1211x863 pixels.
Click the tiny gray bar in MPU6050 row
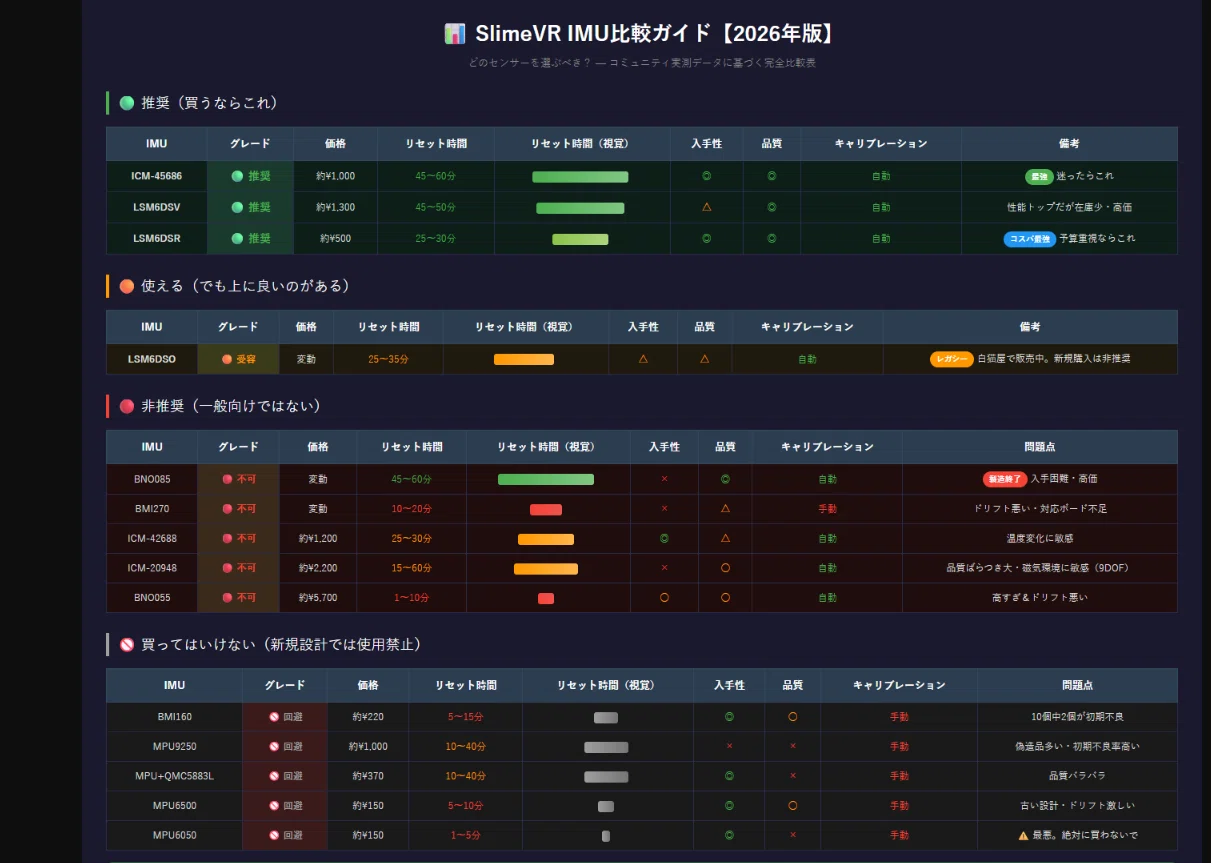pyautogui.click(x=606, y=836)
